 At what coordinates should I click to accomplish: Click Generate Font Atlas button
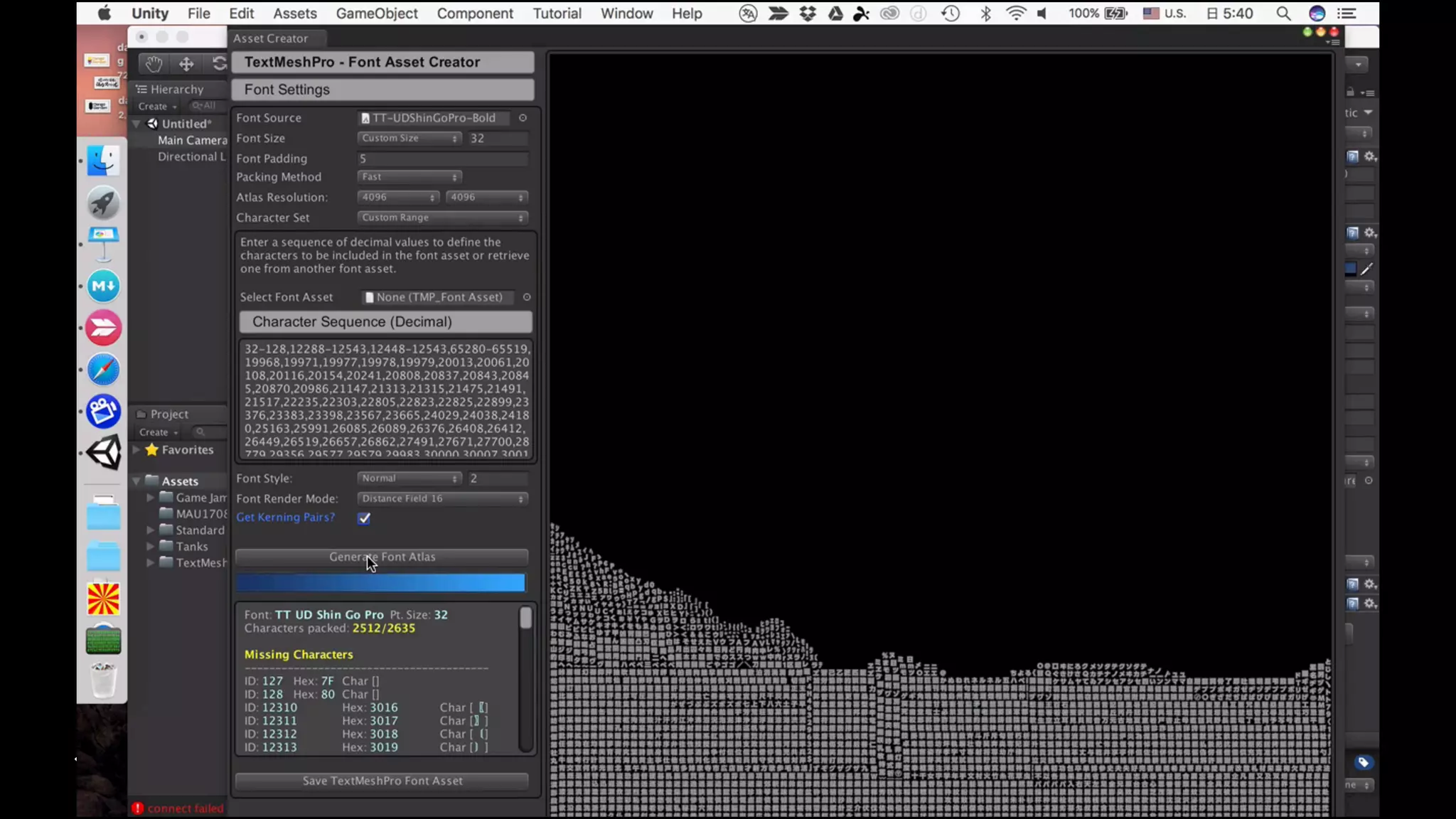coord(382,557)
